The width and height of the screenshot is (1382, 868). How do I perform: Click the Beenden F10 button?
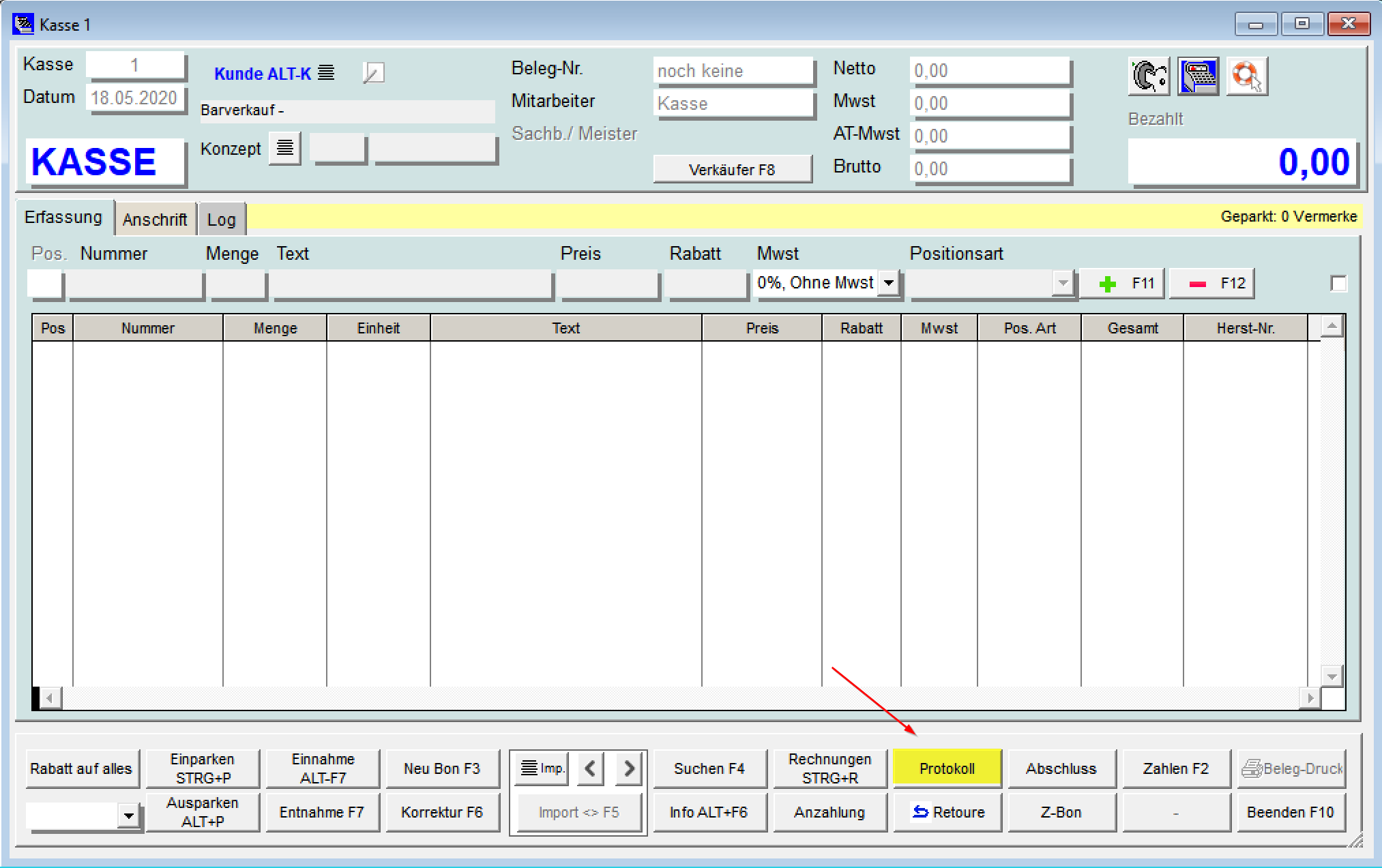1291,812
